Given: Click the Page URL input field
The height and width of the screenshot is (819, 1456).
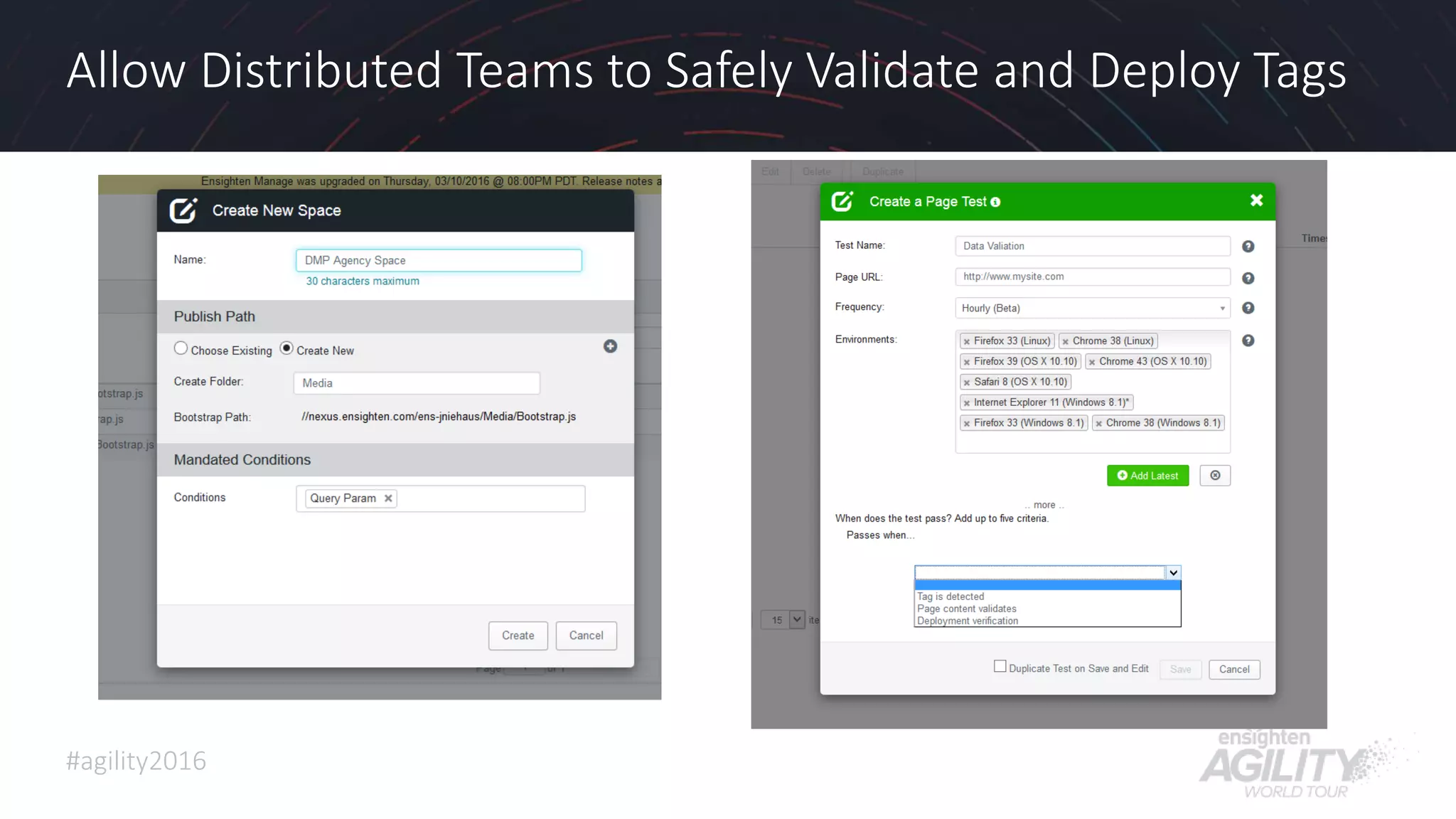Looking at the screenshot, I should click(1093, 277).
